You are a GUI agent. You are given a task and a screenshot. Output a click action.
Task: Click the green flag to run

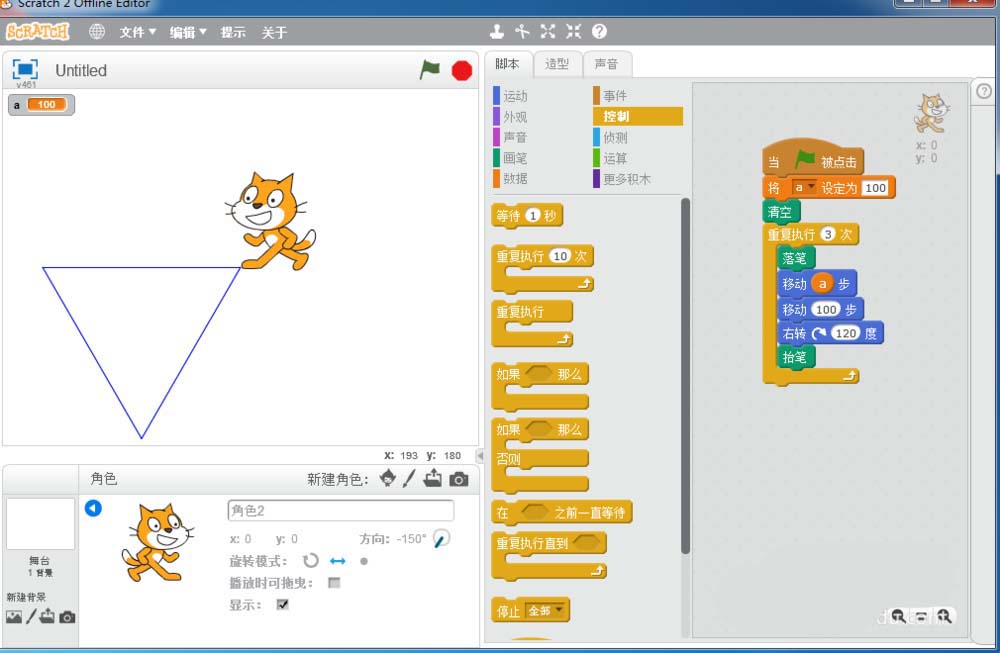point(430,69)
